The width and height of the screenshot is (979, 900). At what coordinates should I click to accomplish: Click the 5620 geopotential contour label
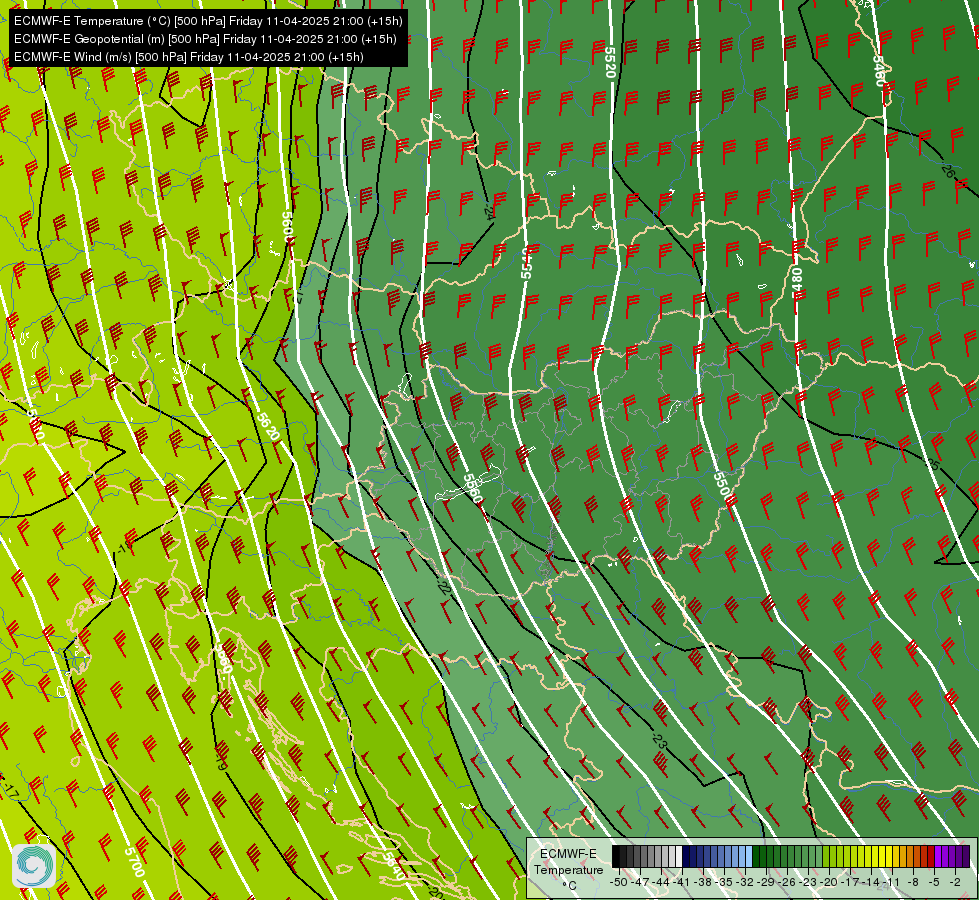click(268, 427)
